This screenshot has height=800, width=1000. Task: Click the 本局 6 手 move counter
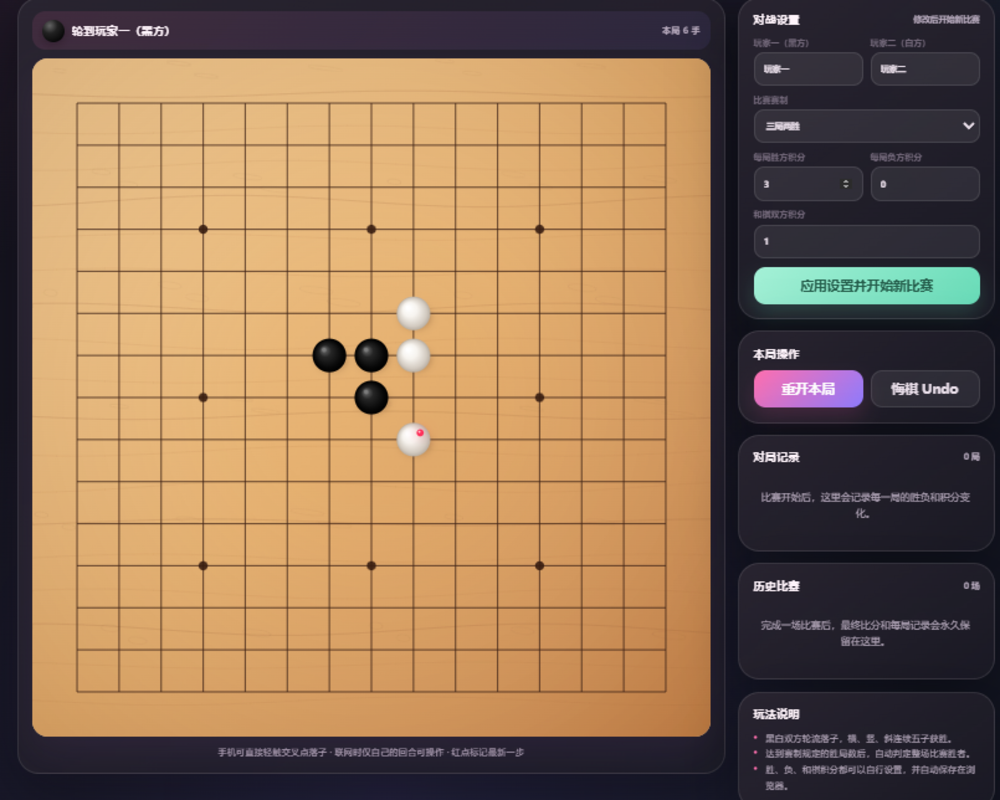(x=680, y=31)
